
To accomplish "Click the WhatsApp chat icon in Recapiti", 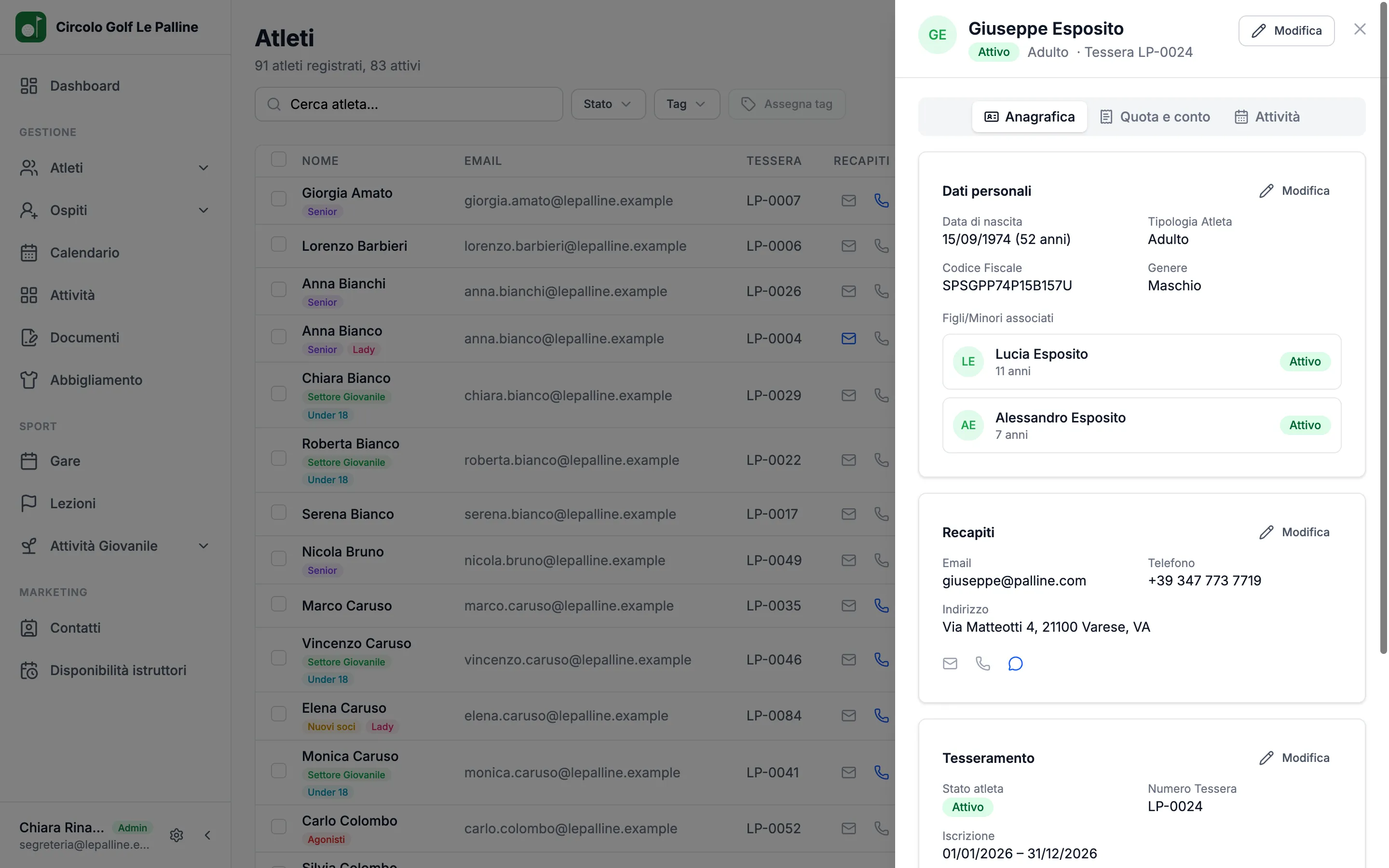I will 1015,664.
